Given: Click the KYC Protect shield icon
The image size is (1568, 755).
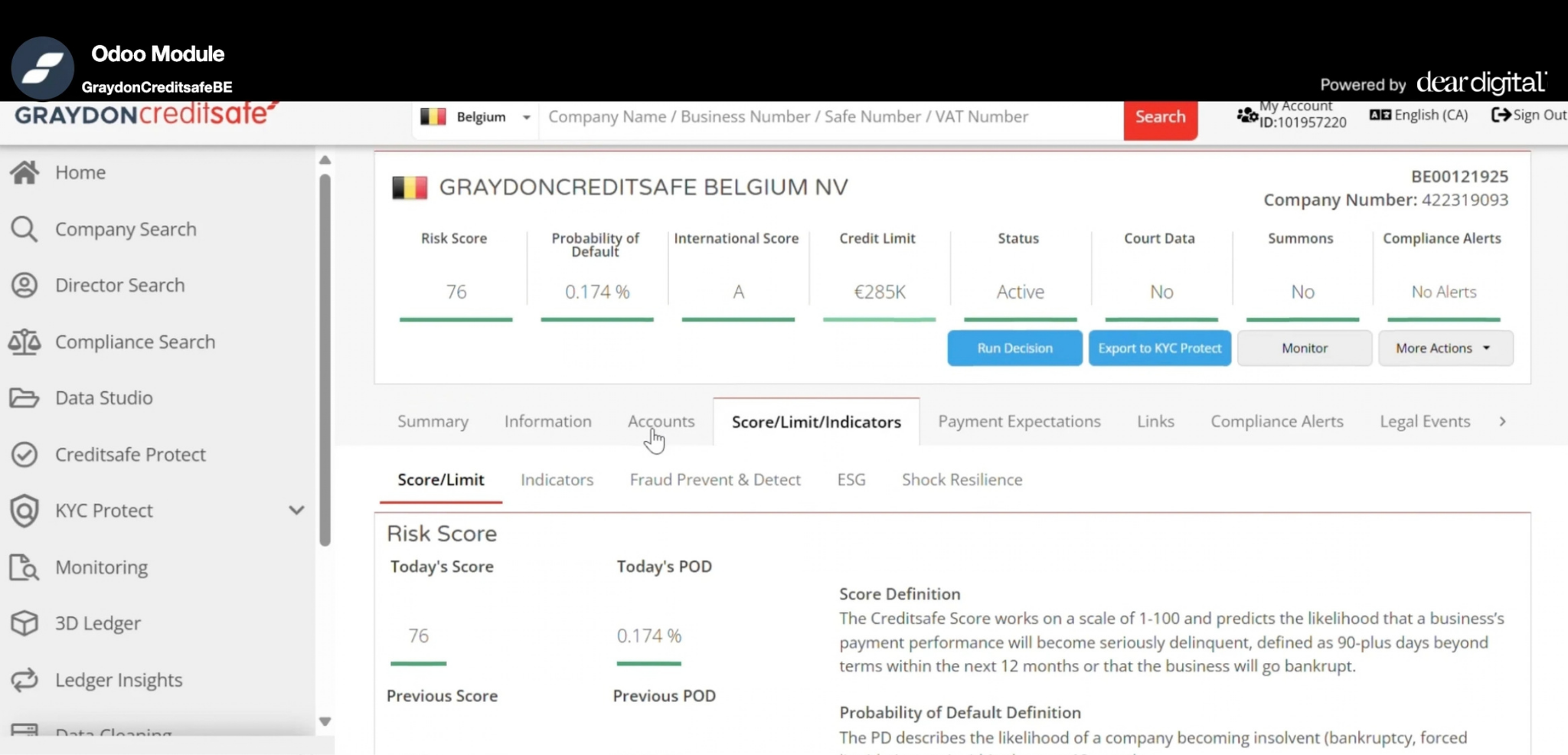Looking at the screenshot, I should (24, 510).
